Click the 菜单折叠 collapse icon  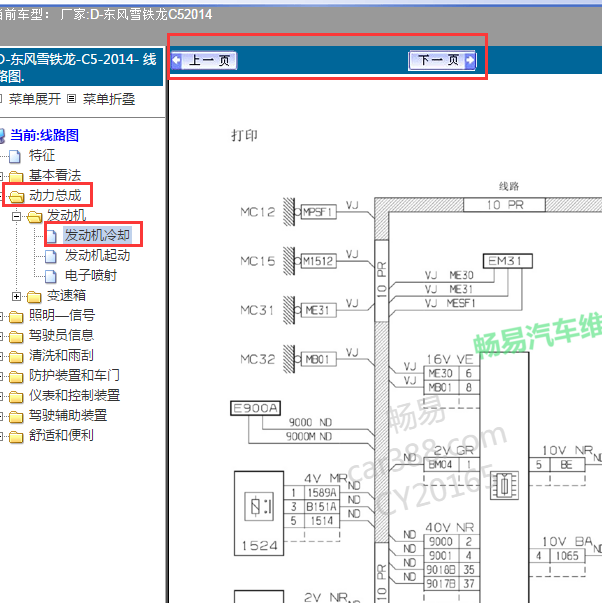(71, 99)
